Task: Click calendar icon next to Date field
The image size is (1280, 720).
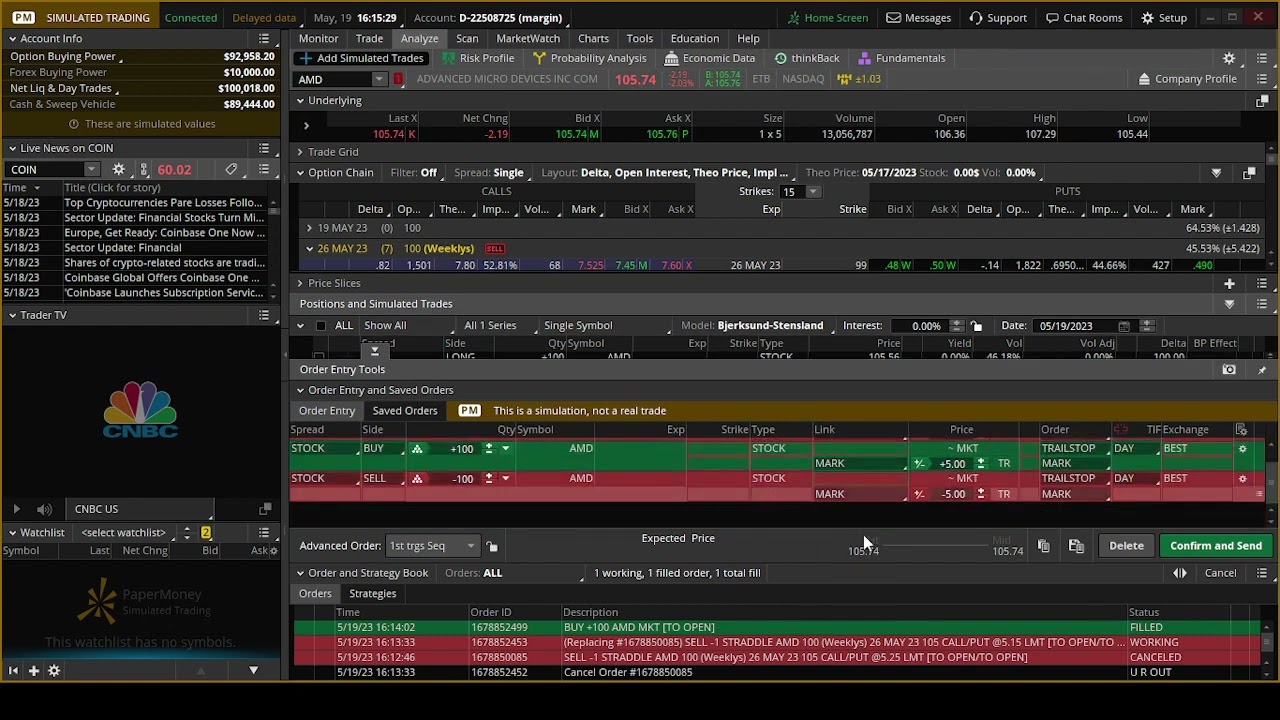Action: pyautogui.click(x=1124, y=326)
